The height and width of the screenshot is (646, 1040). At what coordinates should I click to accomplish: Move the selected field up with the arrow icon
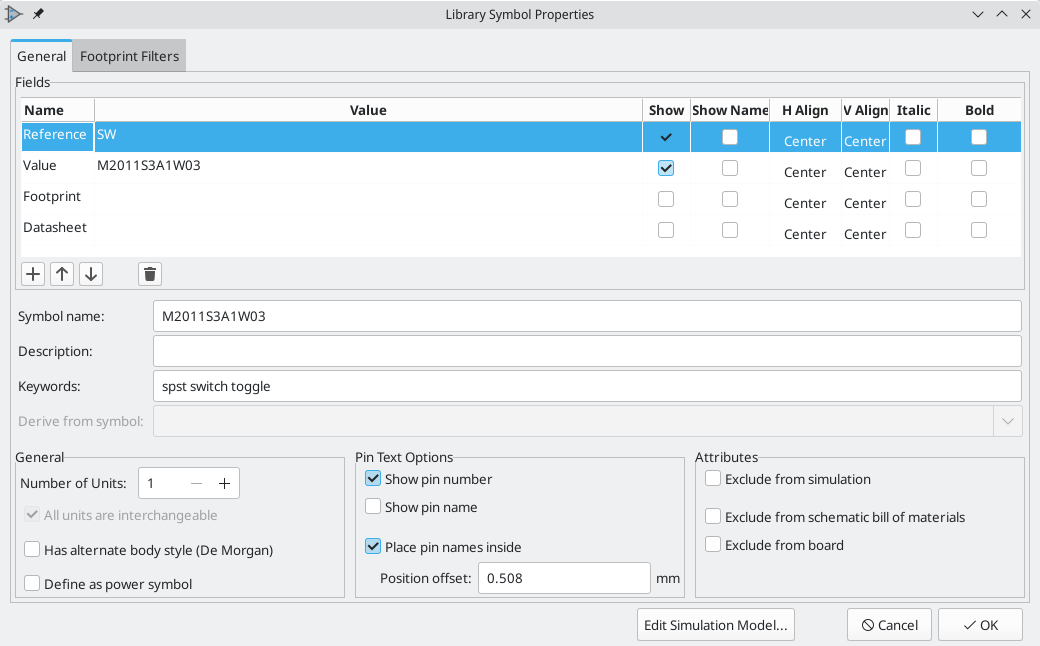(62, 274)
